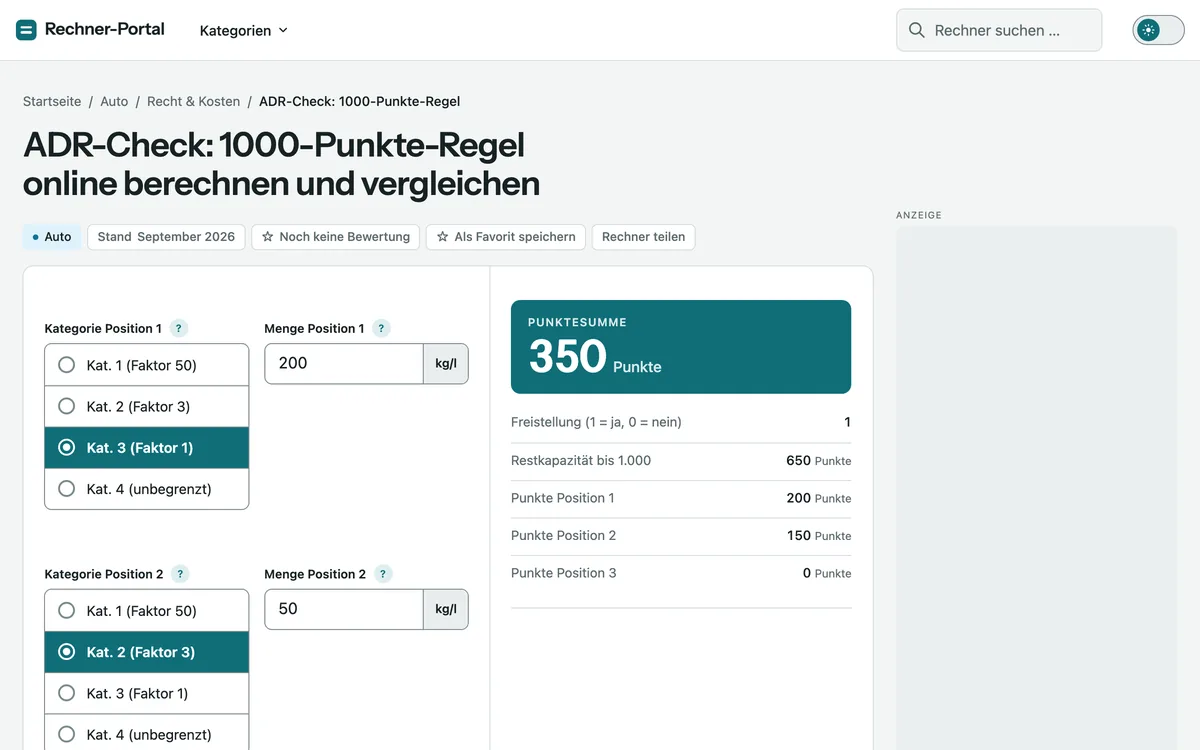1200x750 pixels.
Task: Open help for Kategorie Position 2
Action: [x=180, y=574]
